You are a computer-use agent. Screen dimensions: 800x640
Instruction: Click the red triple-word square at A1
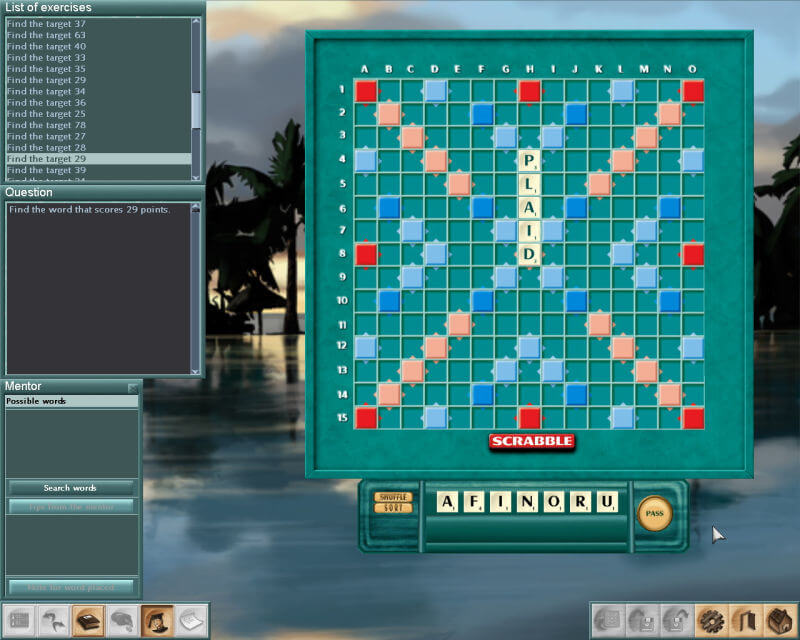[x=366, y=91]
